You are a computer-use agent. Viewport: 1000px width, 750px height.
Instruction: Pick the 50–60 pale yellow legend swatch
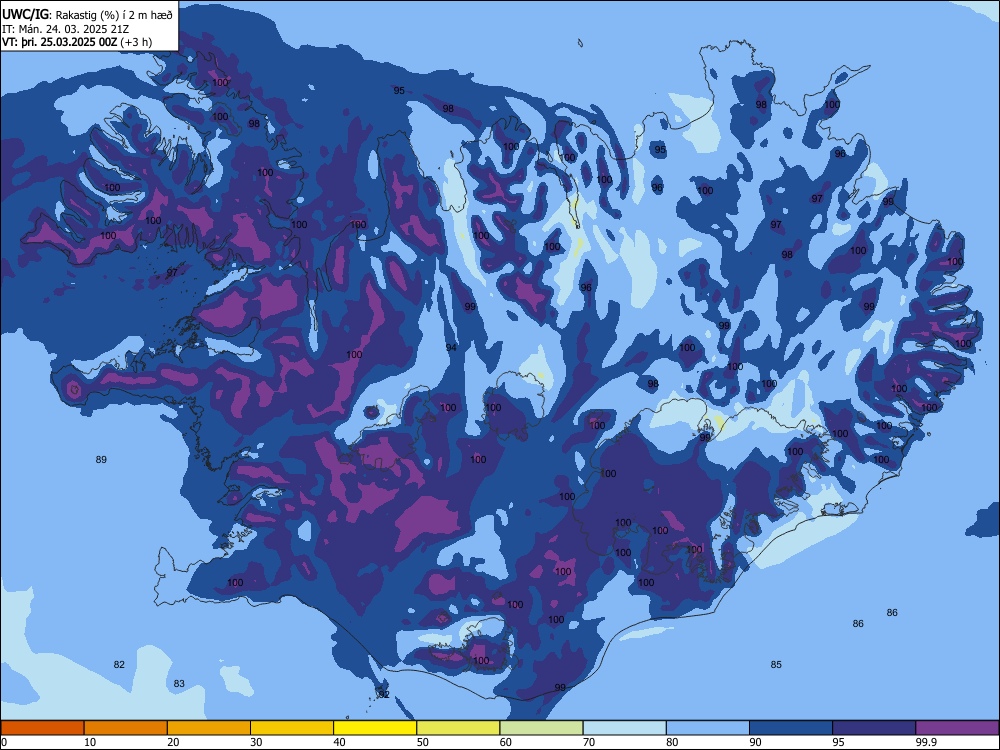coord(459,728)
